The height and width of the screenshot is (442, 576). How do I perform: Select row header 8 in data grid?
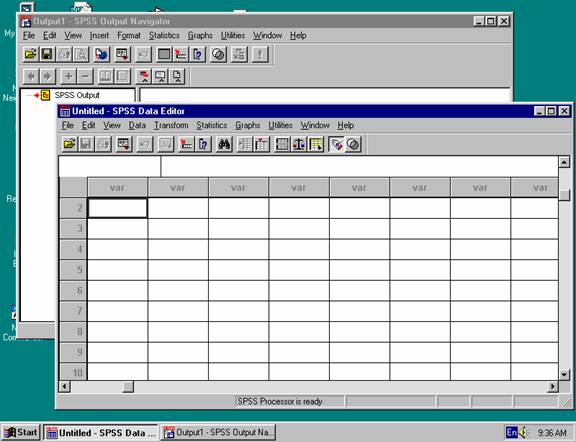73,332
